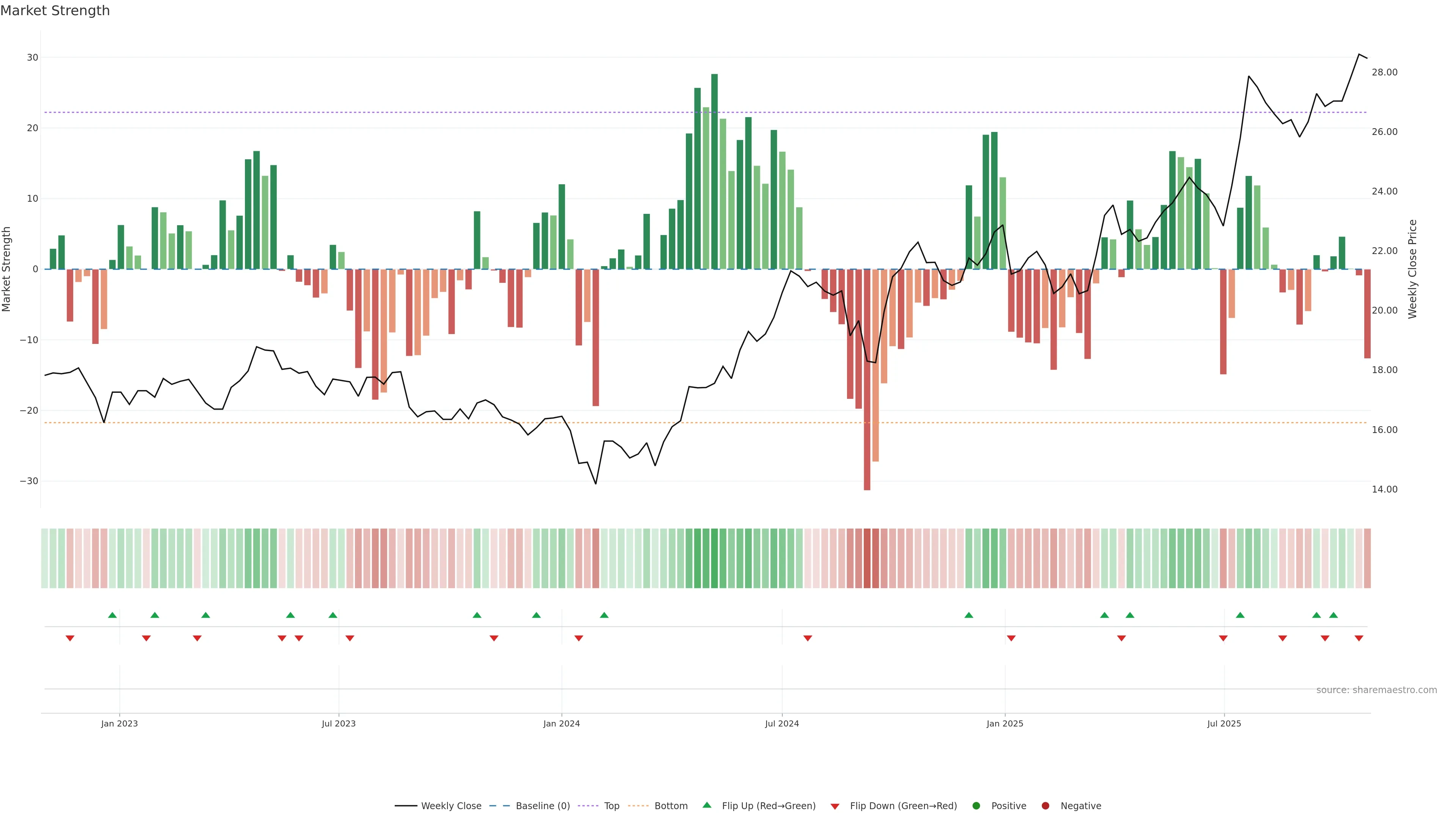Click the last red flip-down triangle marker
This screenshot has height=819, width=1456.
pos(1359,638)
